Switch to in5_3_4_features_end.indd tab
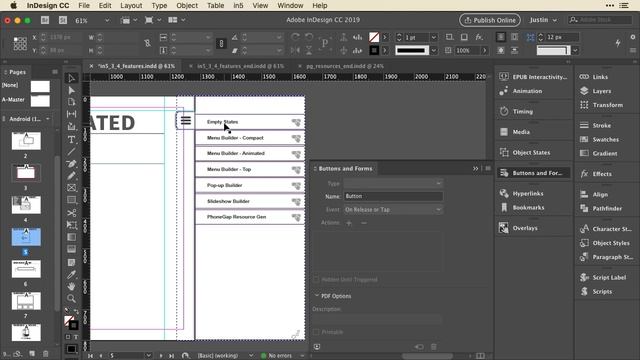 click(x=240, y=66)
